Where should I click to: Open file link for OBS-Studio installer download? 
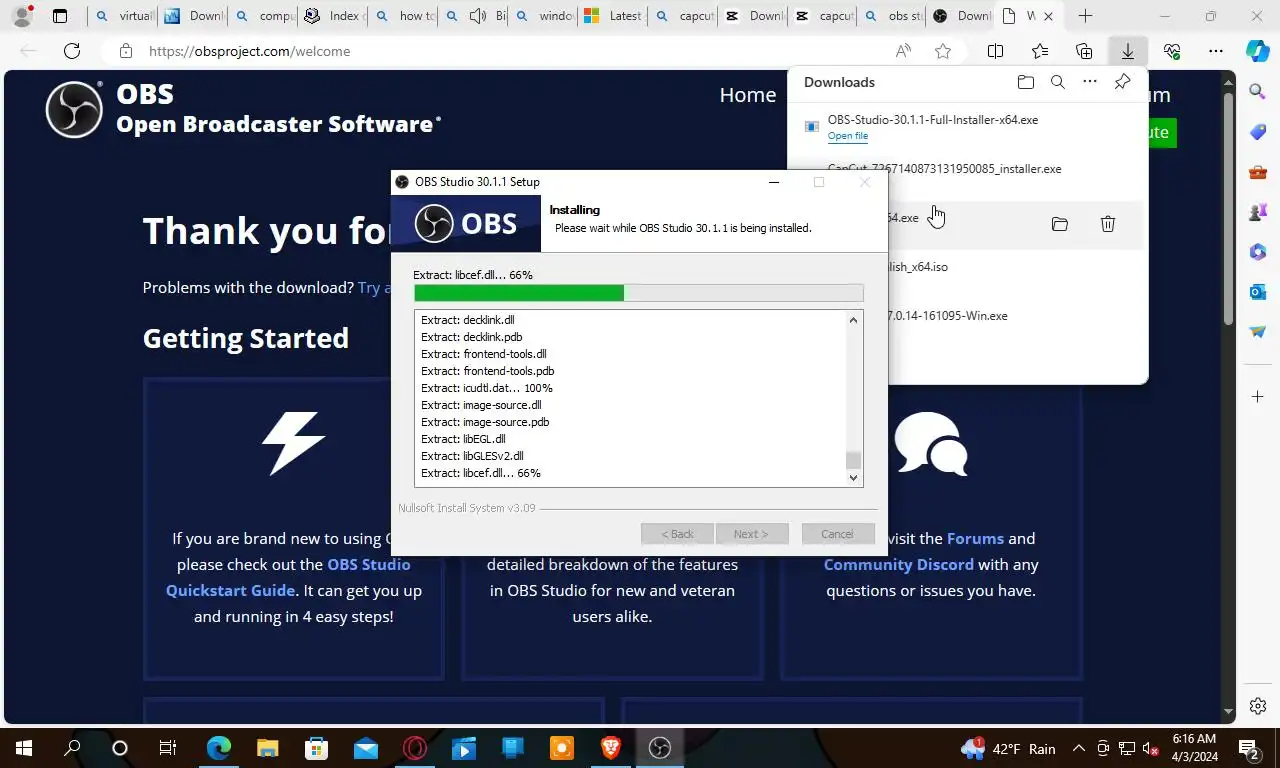(848, 136)
